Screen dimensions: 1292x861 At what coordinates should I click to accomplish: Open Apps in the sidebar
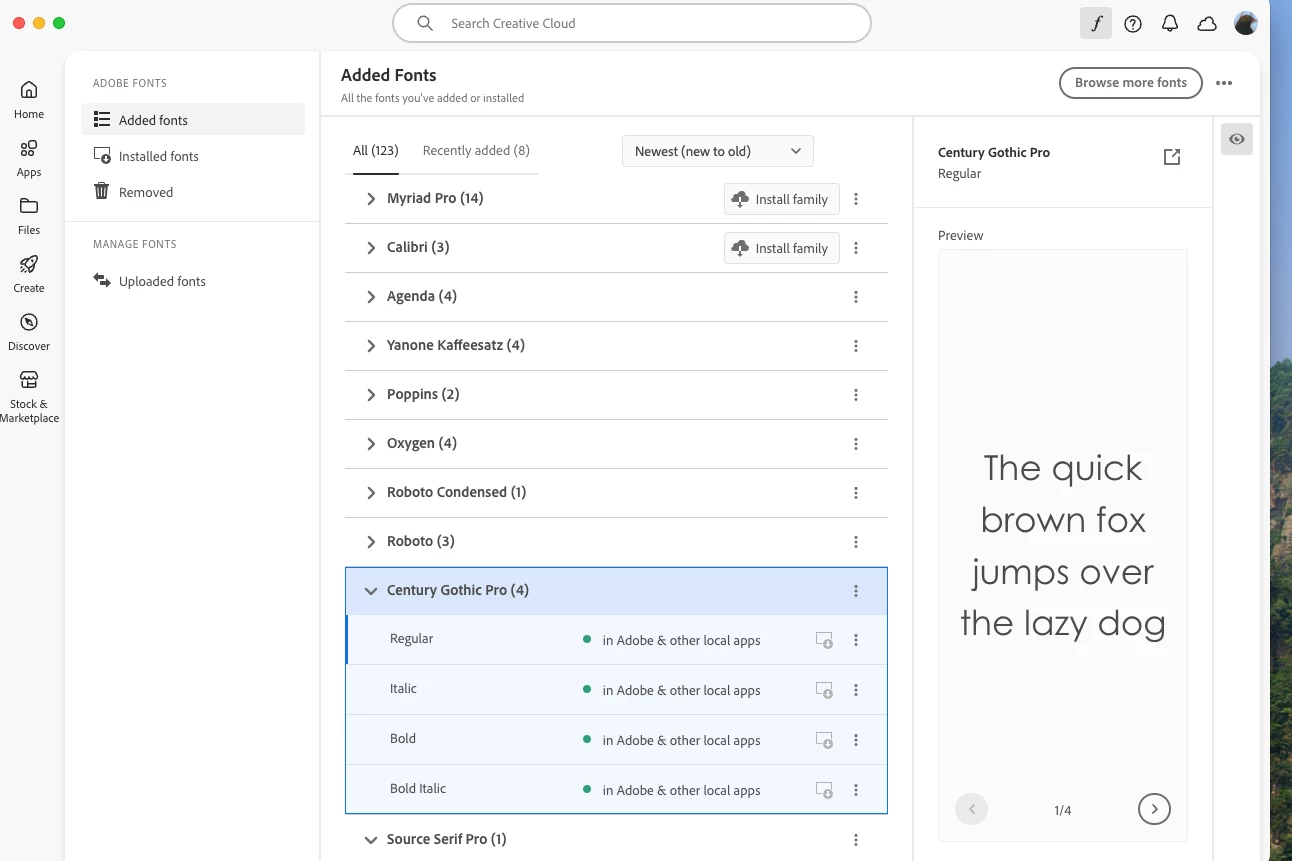[x=29, y=157]
